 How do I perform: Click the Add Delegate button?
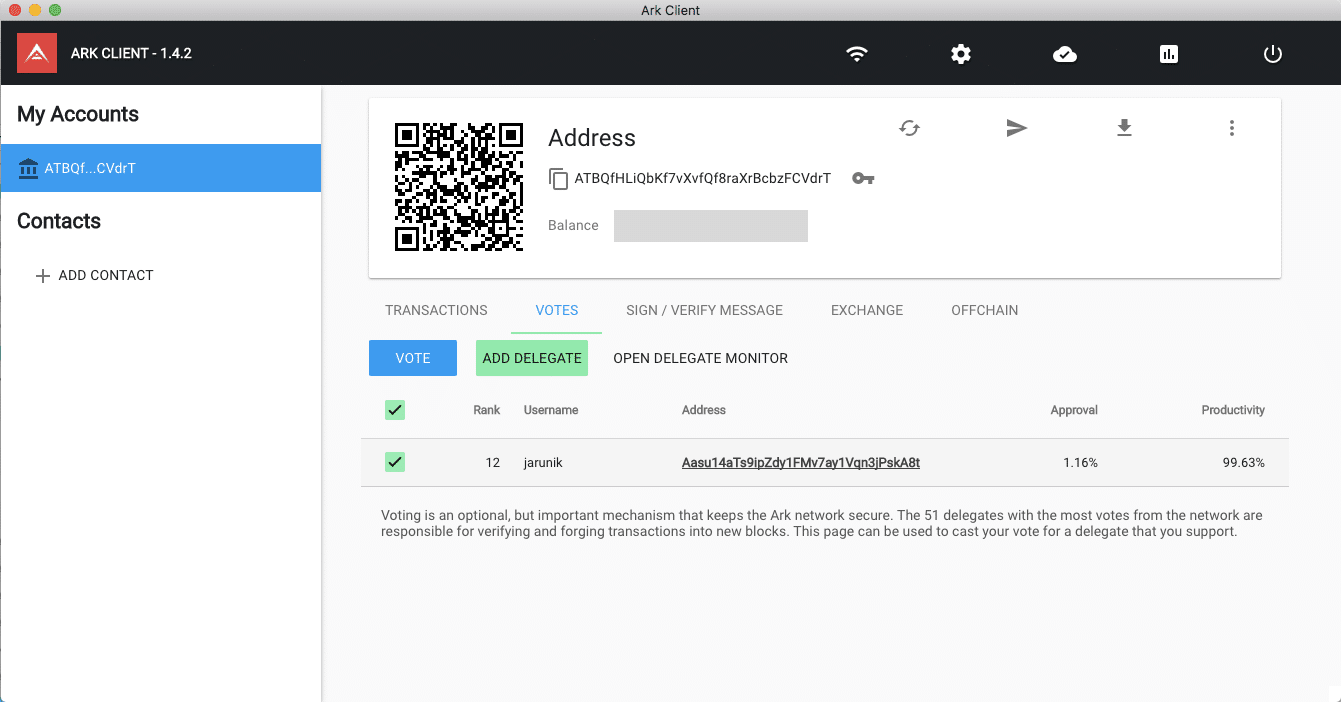point(532,358)
